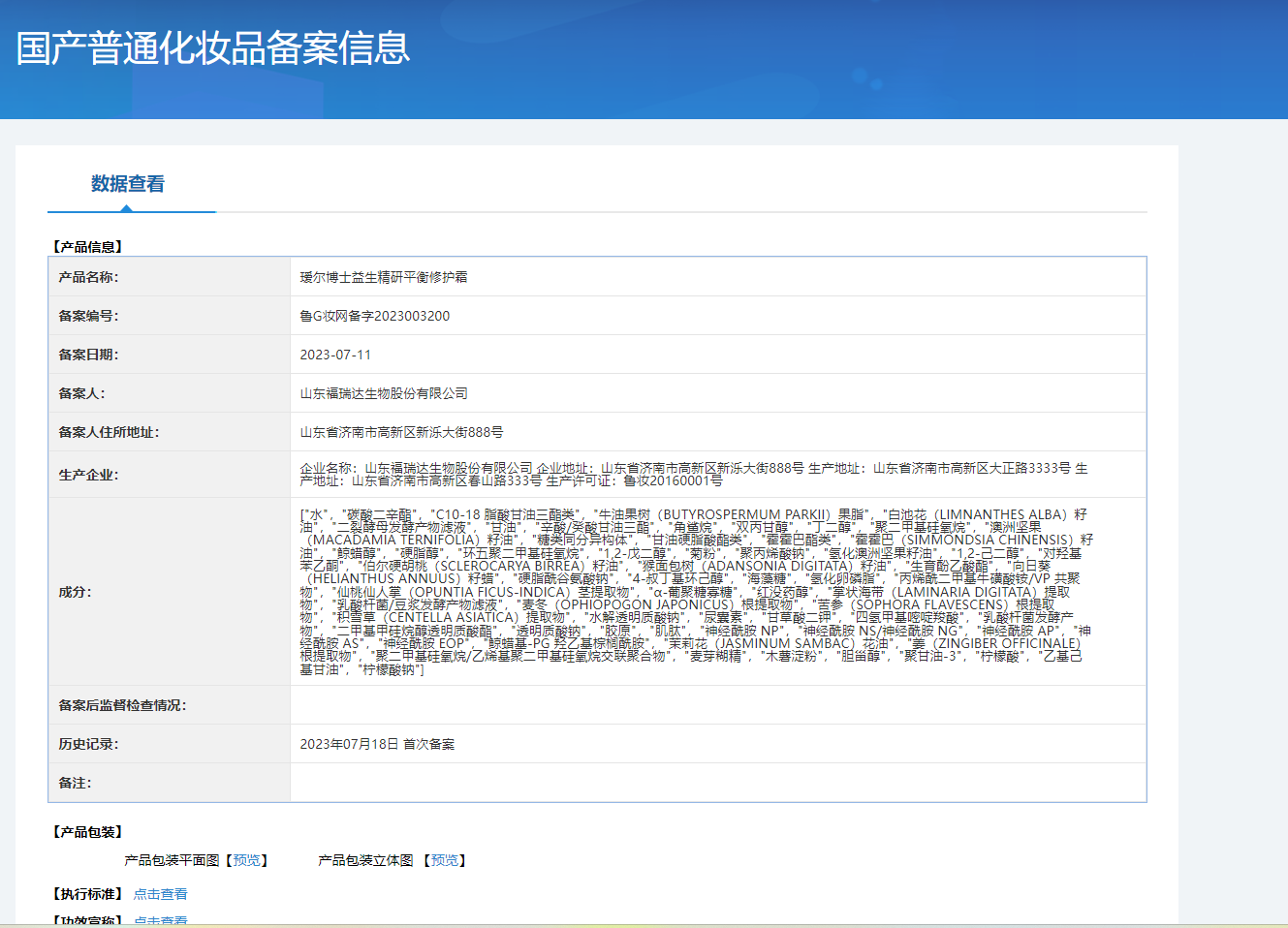Click the 历史记录 row label
The image size is (1288, 928).
click(x=88, y=744)
